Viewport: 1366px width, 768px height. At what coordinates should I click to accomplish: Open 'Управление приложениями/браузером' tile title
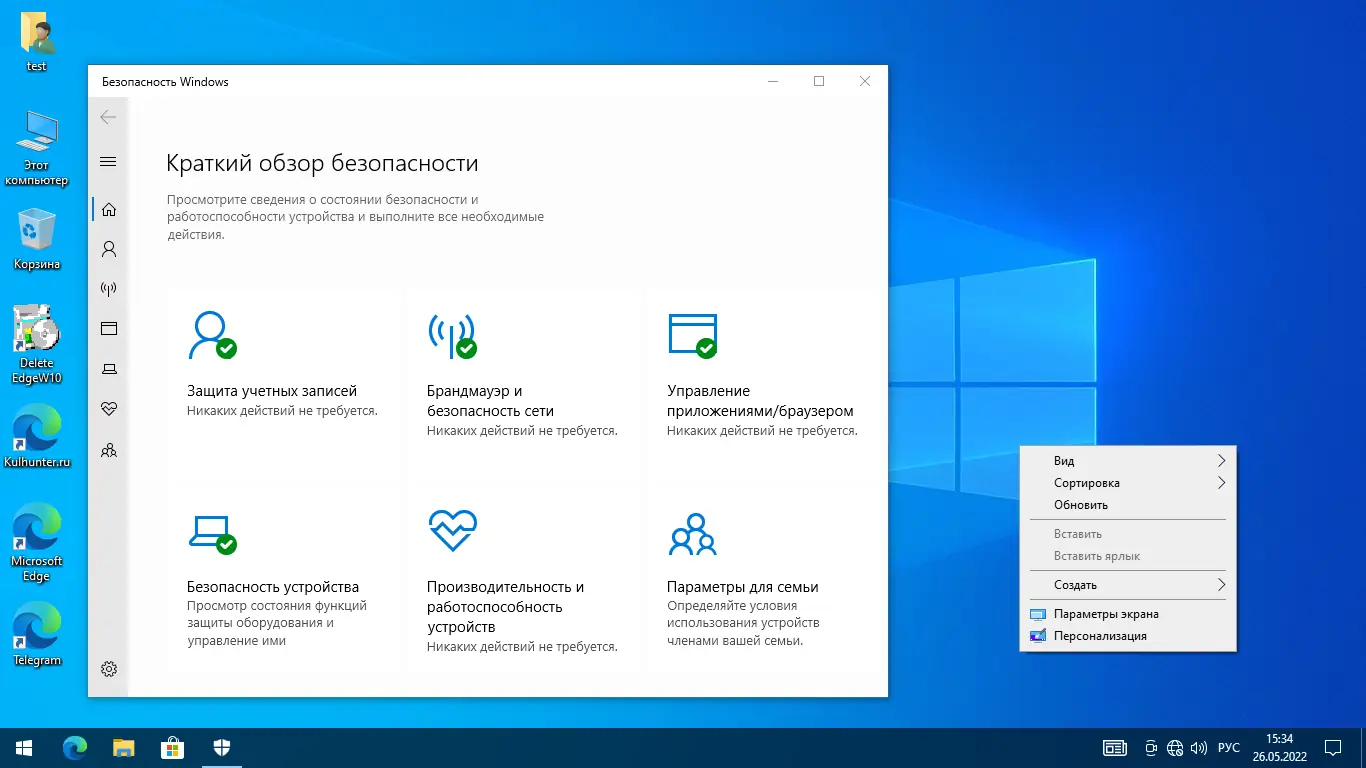click(x=760, y=401)
